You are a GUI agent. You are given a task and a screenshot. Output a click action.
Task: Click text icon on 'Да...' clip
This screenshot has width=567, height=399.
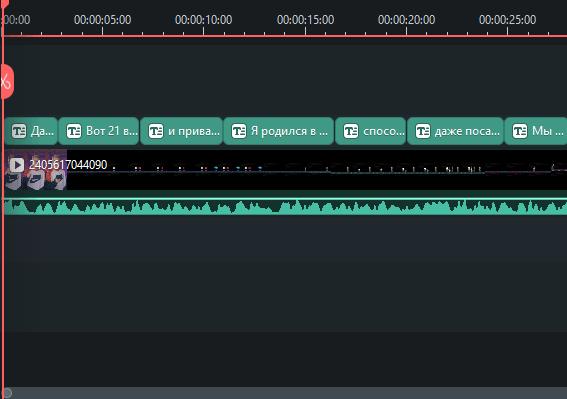point(19,131)
